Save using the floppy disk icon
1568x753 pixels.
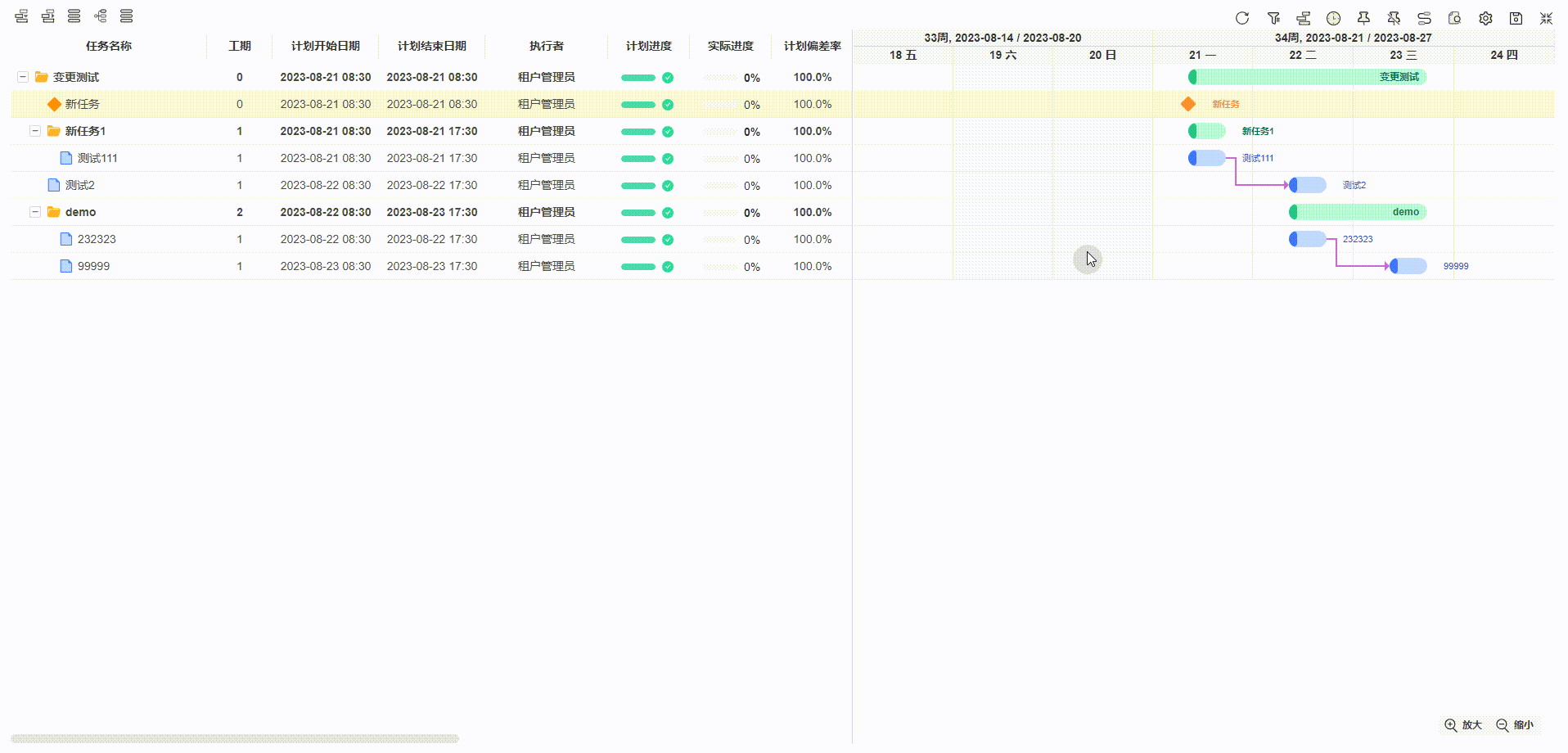[1516, 18]
